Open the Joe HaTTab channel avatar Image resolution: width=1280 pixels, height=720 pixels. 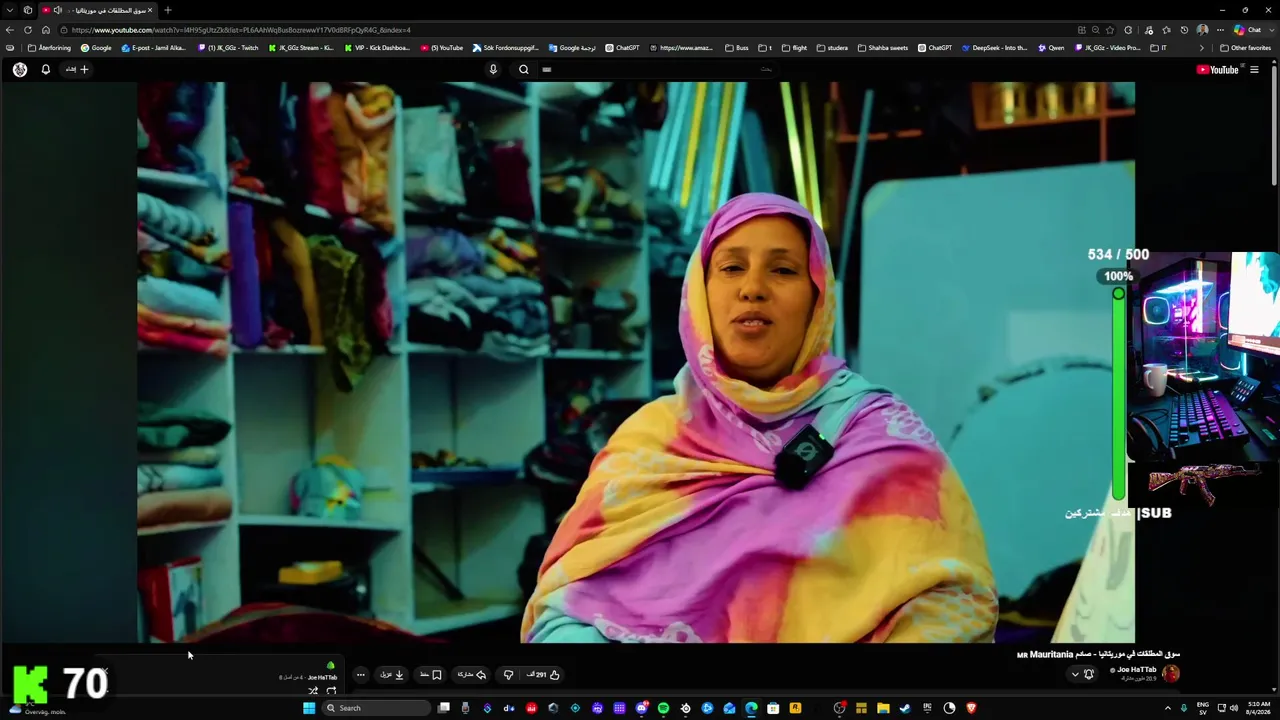(1171, 673)
